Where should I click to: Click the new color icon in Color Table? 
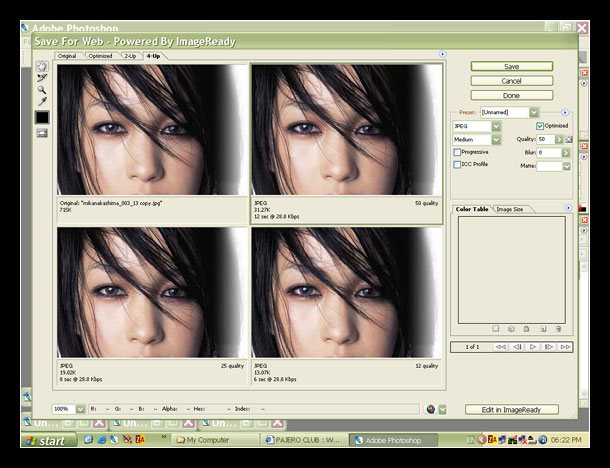point(543,328)
